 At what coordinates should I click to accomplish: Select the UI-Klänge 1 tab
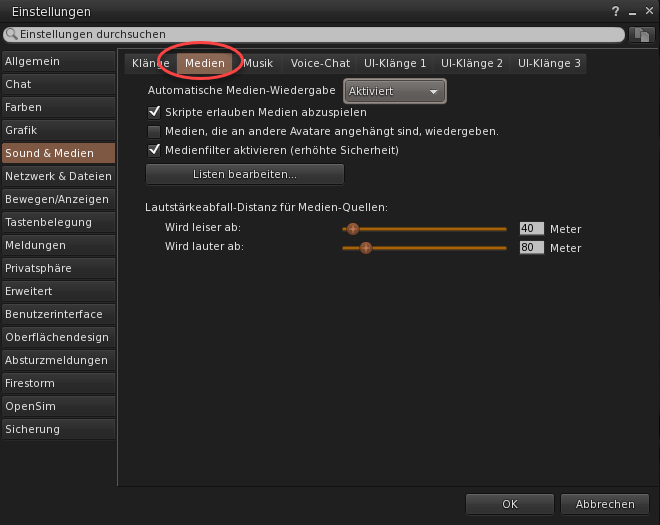coord(395,63)
